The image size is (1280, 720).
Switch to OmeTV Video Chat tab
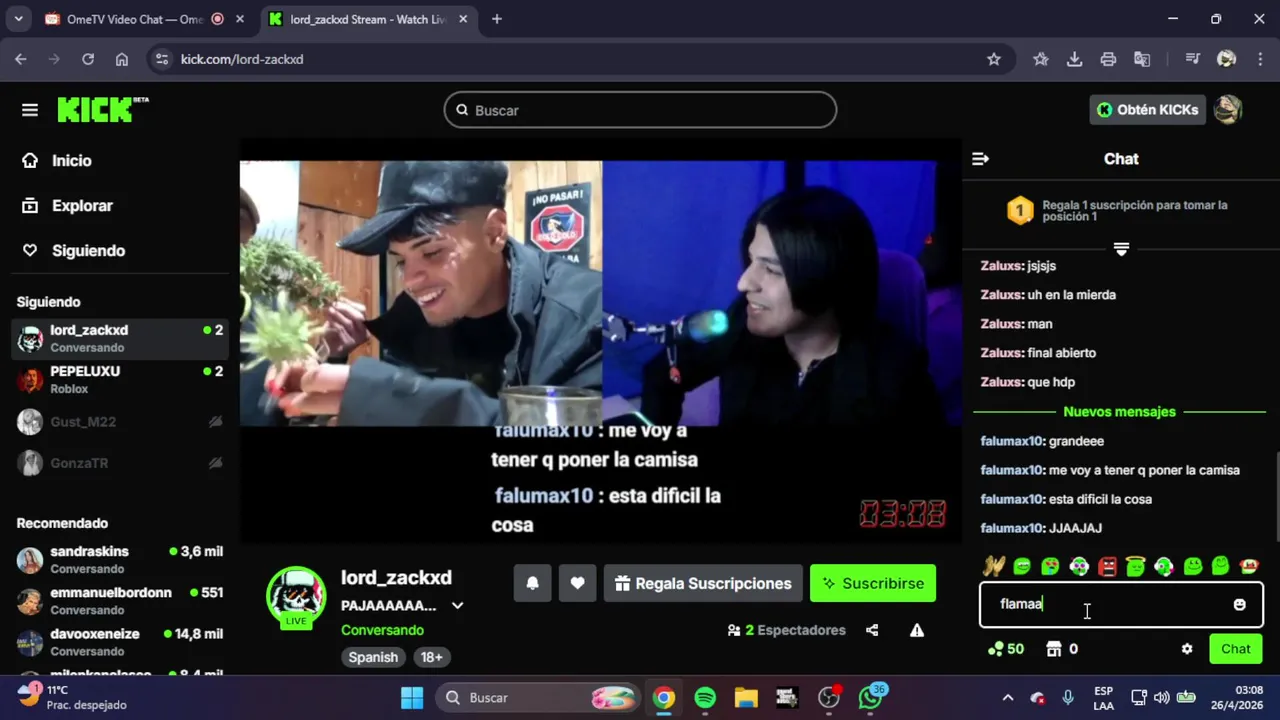pyautogui.click(x=135, y=19)
